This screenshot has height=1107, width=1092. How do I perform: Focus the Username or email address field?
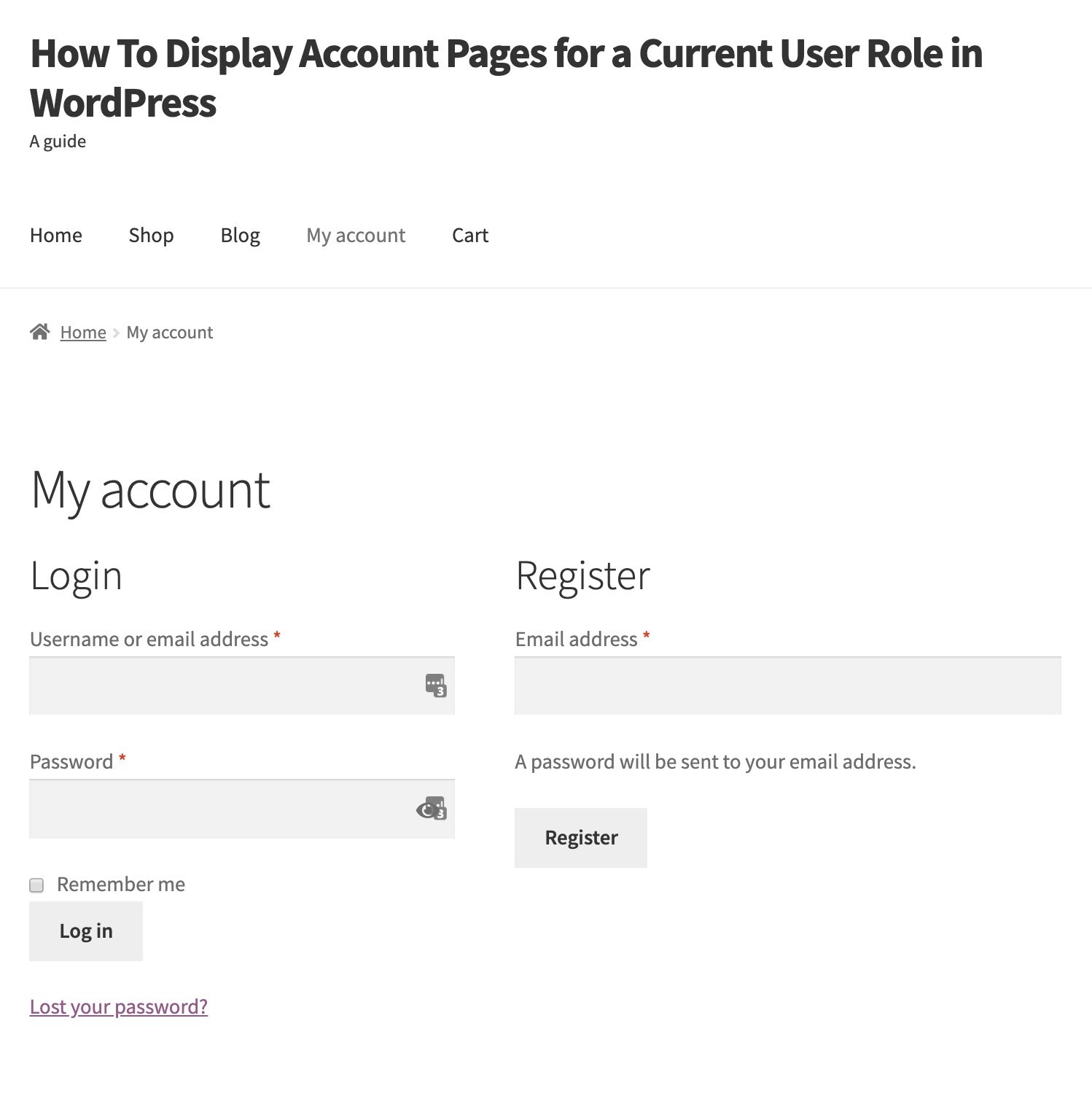(x=219, y=685)
